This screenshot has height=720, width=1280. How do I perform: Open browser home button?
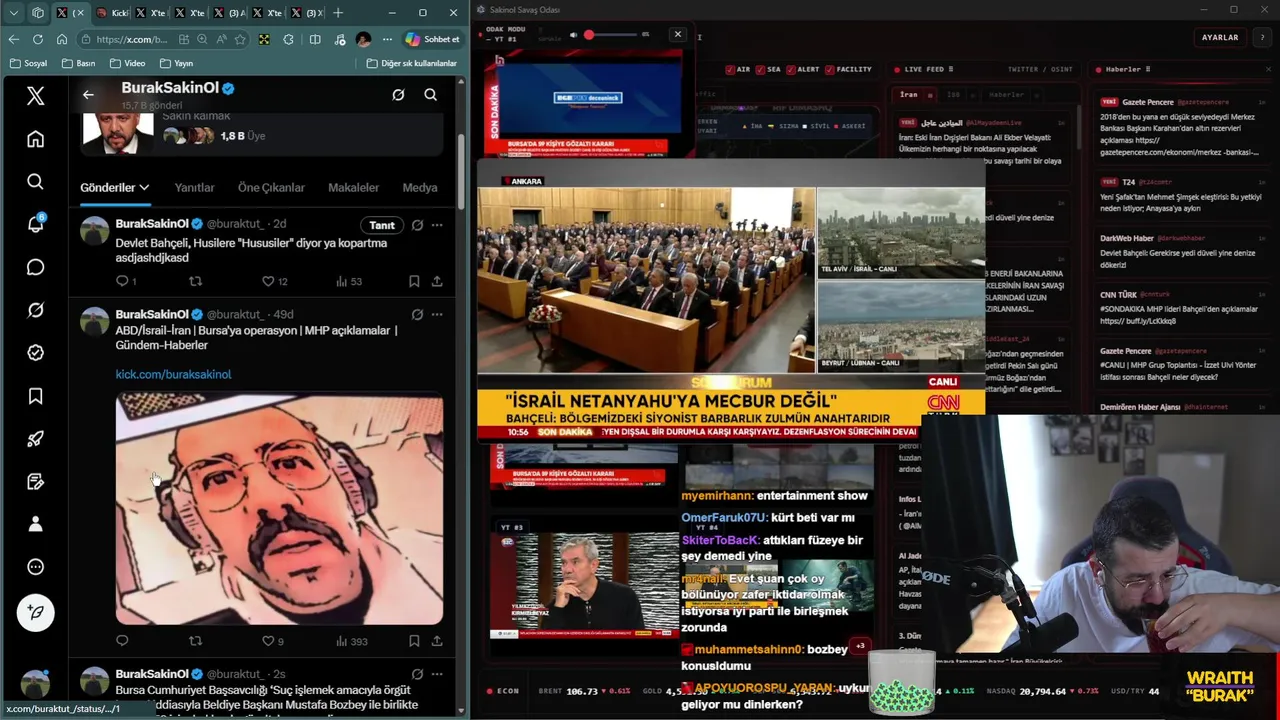(62, 39)
